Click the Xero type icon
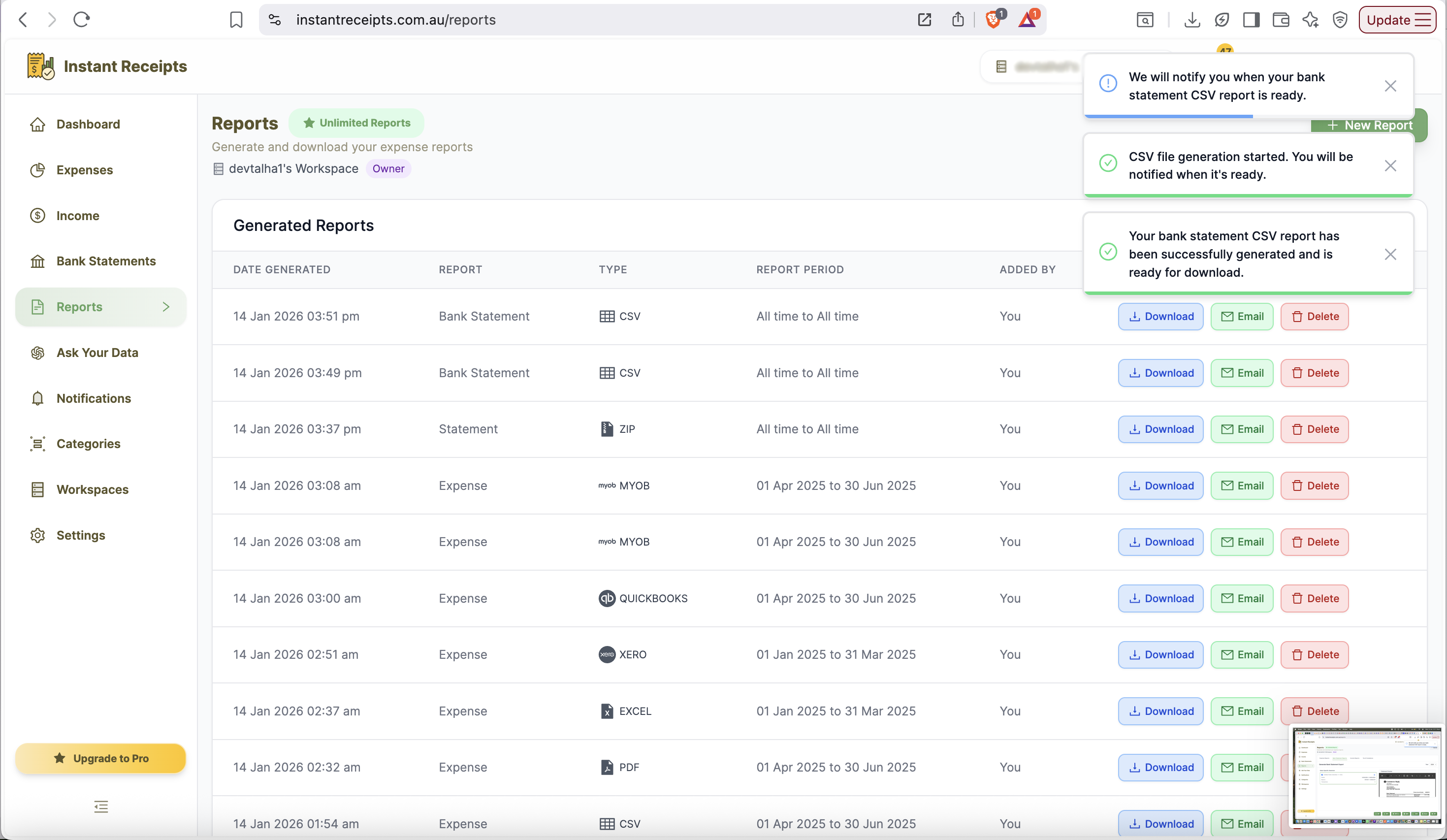1447x840 pixels. pyautogui.click(x=607, y=654)
